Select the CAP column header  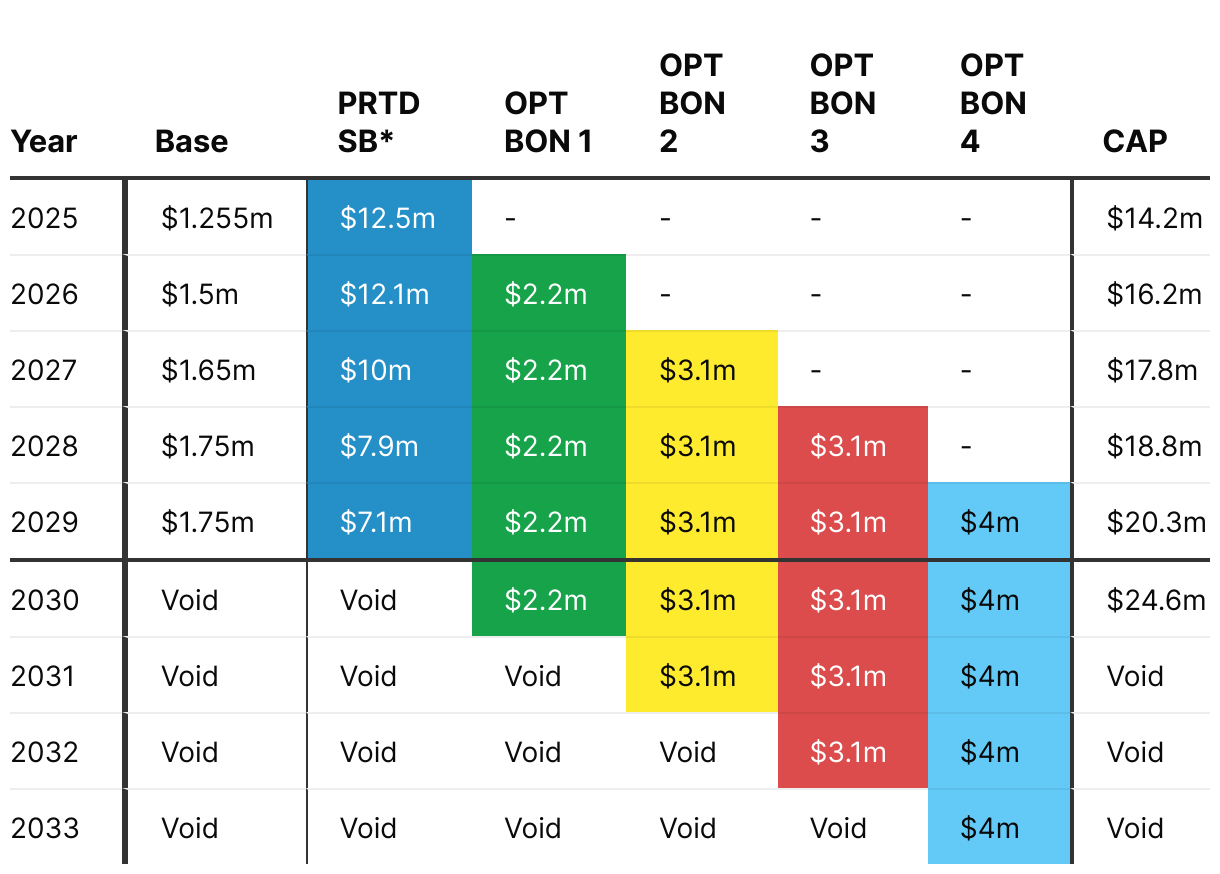click(x=1134, y=141)
